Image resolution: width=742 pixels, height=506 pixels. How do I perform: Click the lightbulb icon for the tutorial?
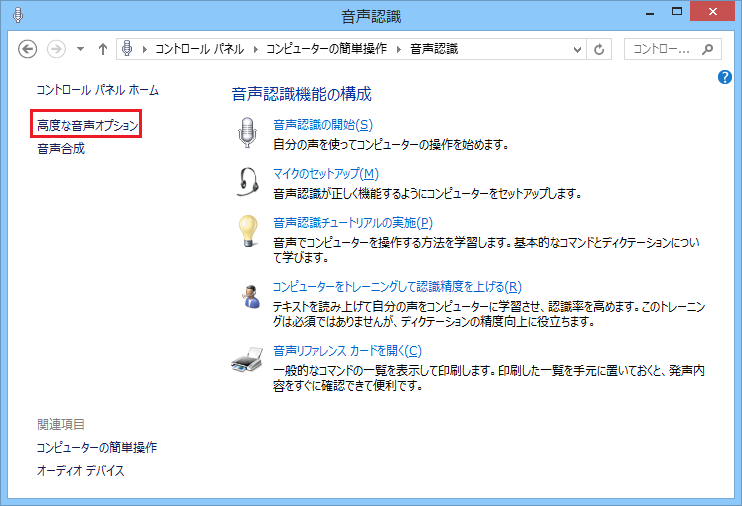pyautogui.click(x=247, y=231)
